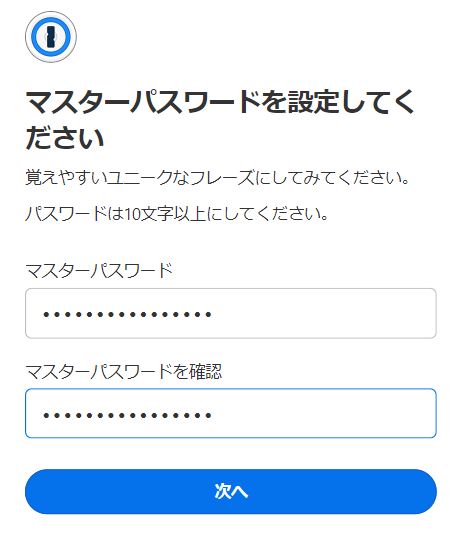Focus the マスターパスワード input field
459x552 pixels.
pos(231,313)
